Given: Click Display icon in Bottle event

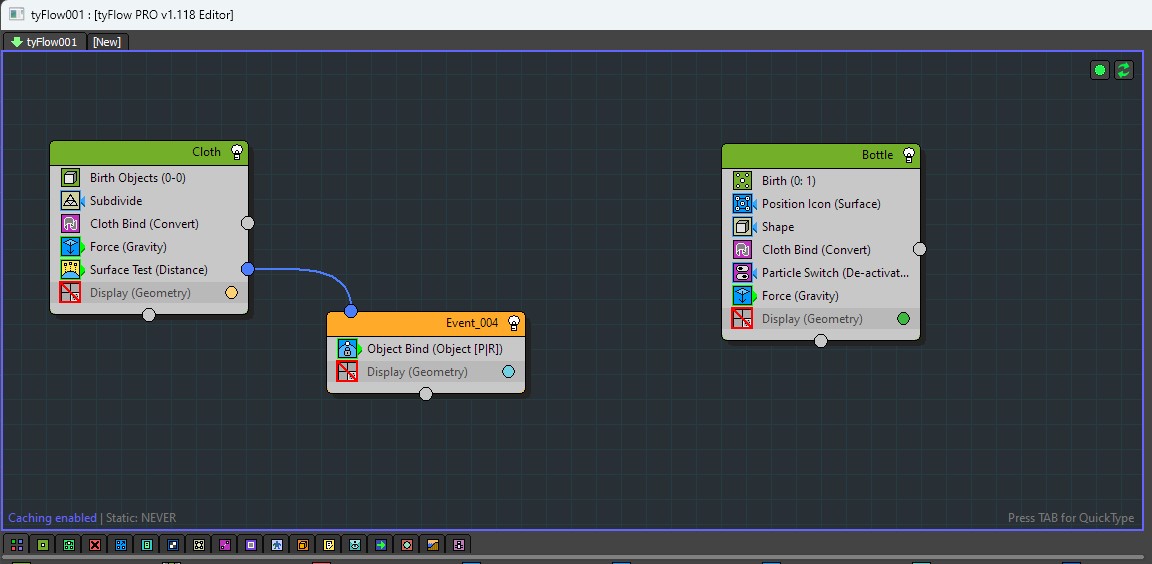Looking at the screenshot, I should pos(743,319).
